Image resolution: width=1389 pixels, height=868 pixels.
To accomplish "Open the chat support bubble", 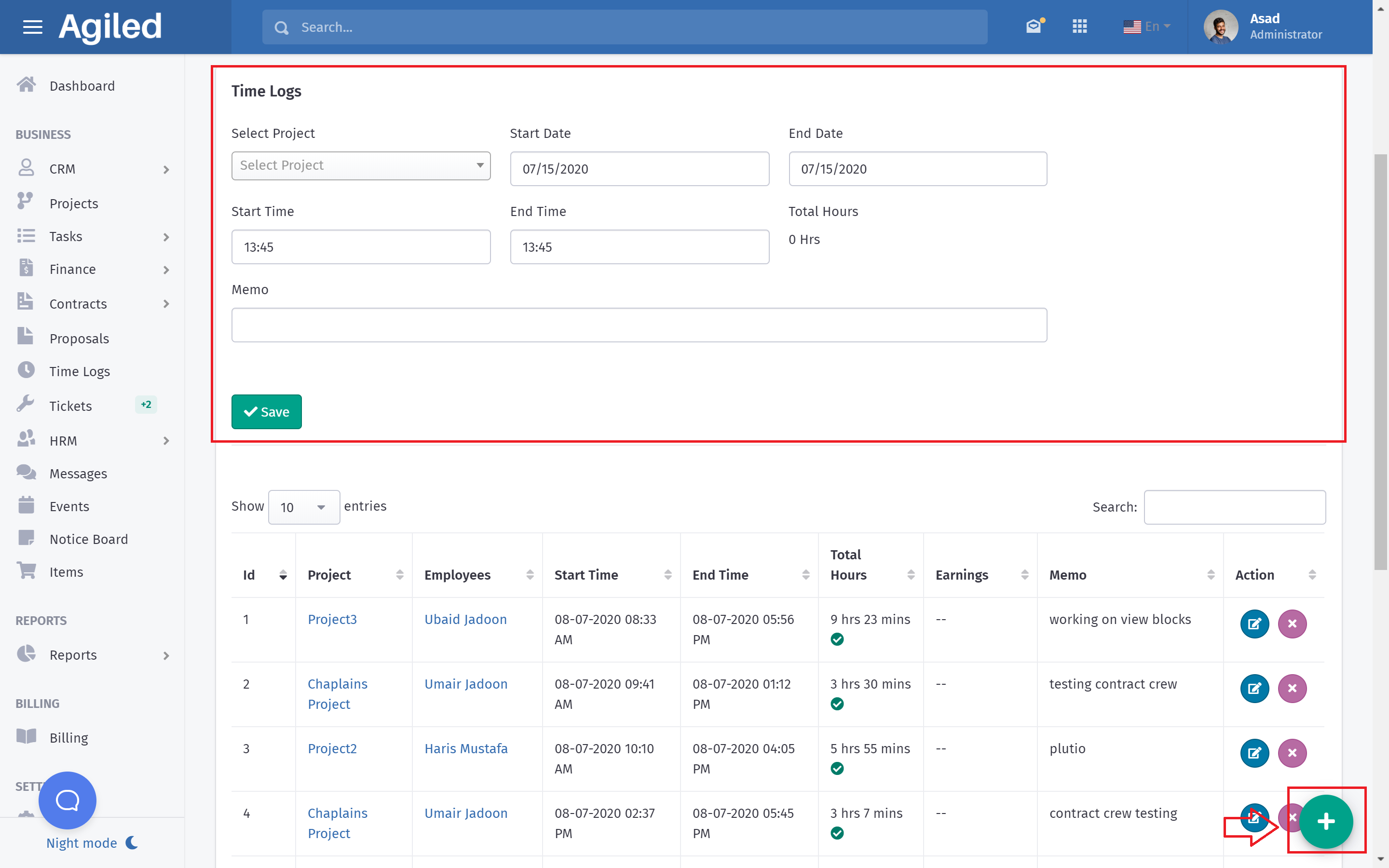I will point(67,800).
